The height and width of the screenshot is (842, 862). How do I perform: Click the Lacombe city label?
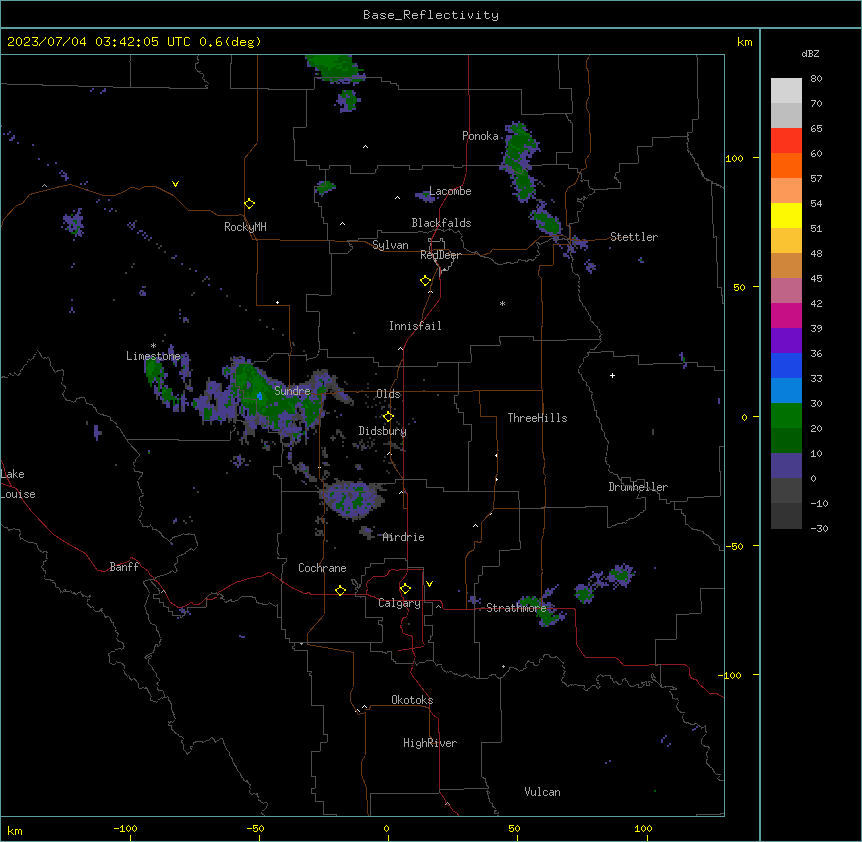450,191
